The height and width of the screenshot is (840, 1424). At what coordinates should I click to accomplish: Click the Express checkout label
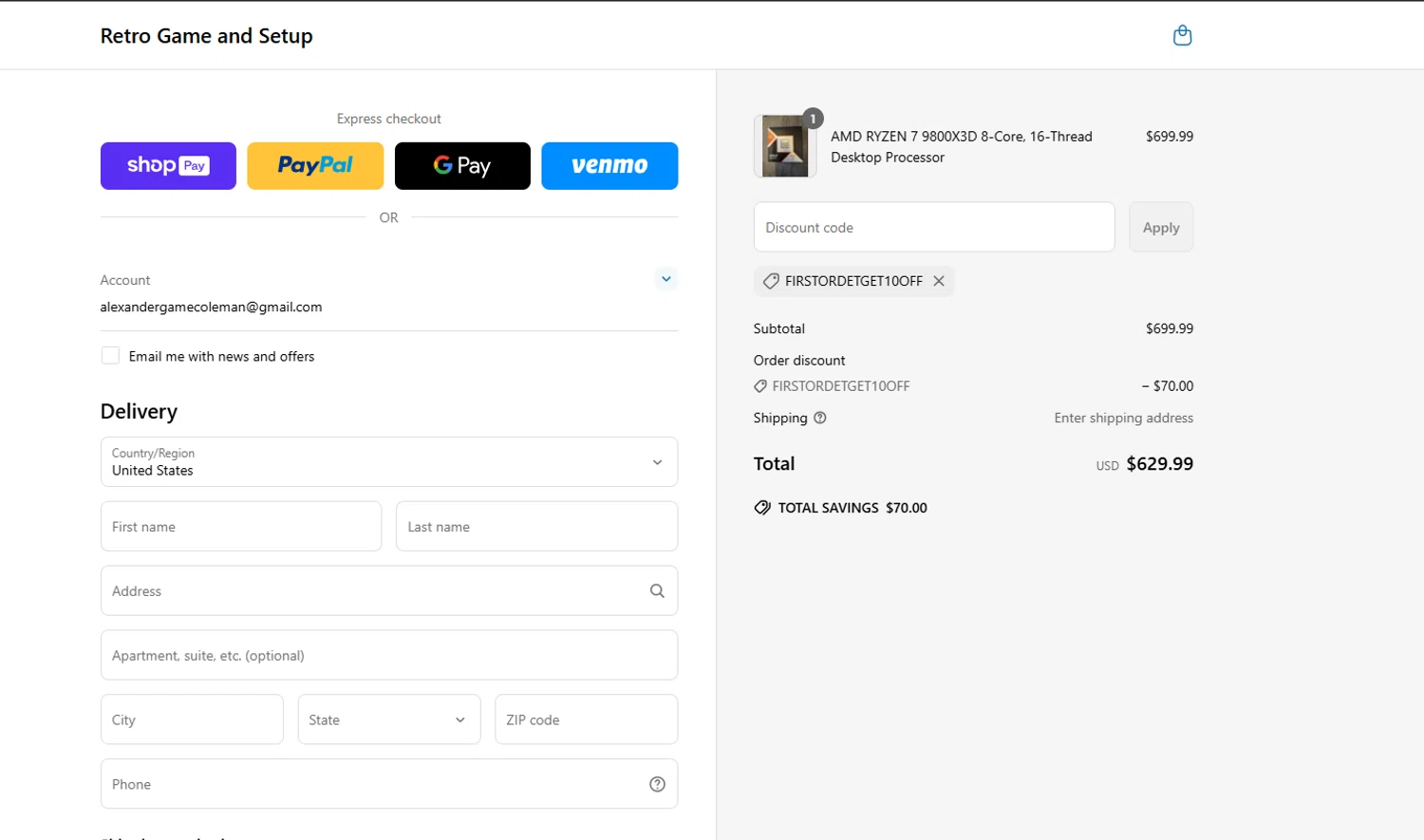point(389,119)
